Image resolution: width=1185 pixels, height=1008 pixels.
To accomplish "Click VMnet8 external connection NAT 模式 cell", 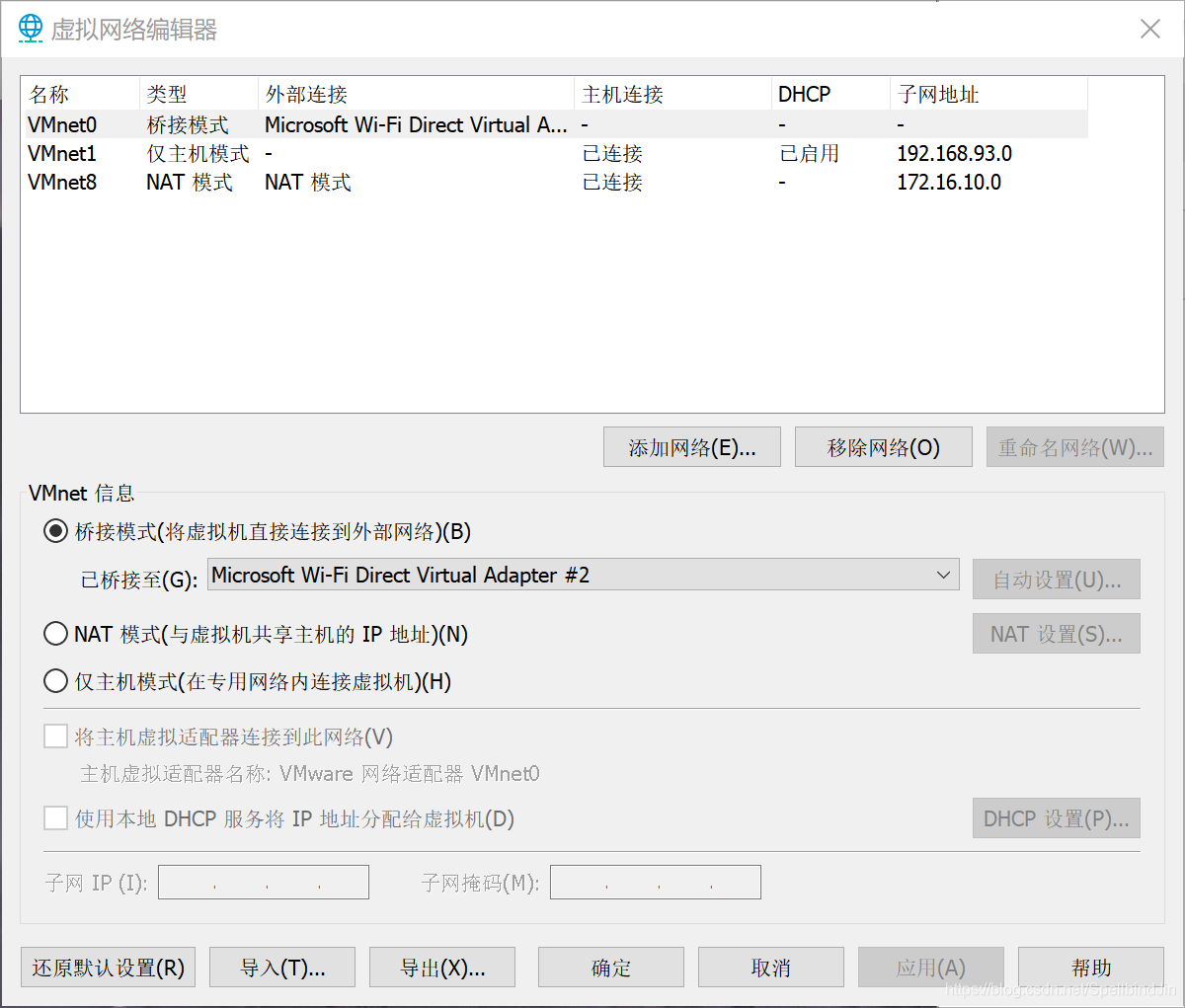I will (x=308, y=182).
